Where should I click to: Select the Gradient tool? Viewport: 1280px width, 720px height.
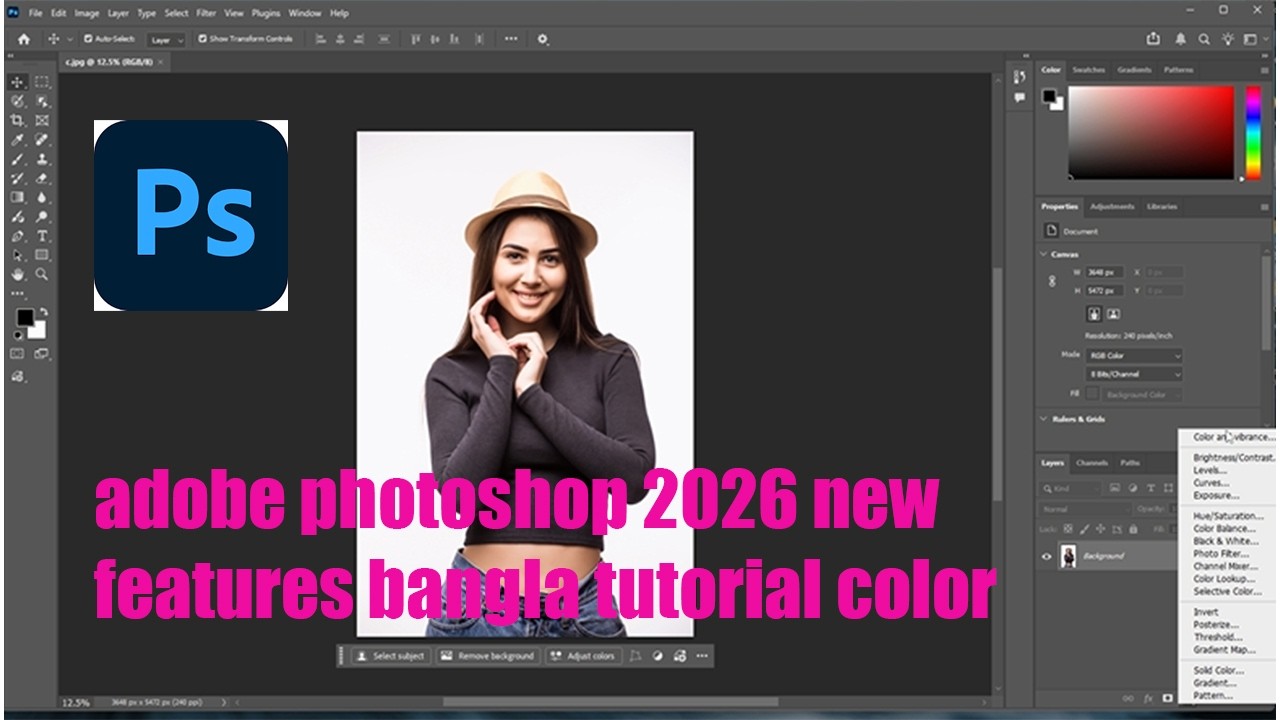(x=18, y=197)
